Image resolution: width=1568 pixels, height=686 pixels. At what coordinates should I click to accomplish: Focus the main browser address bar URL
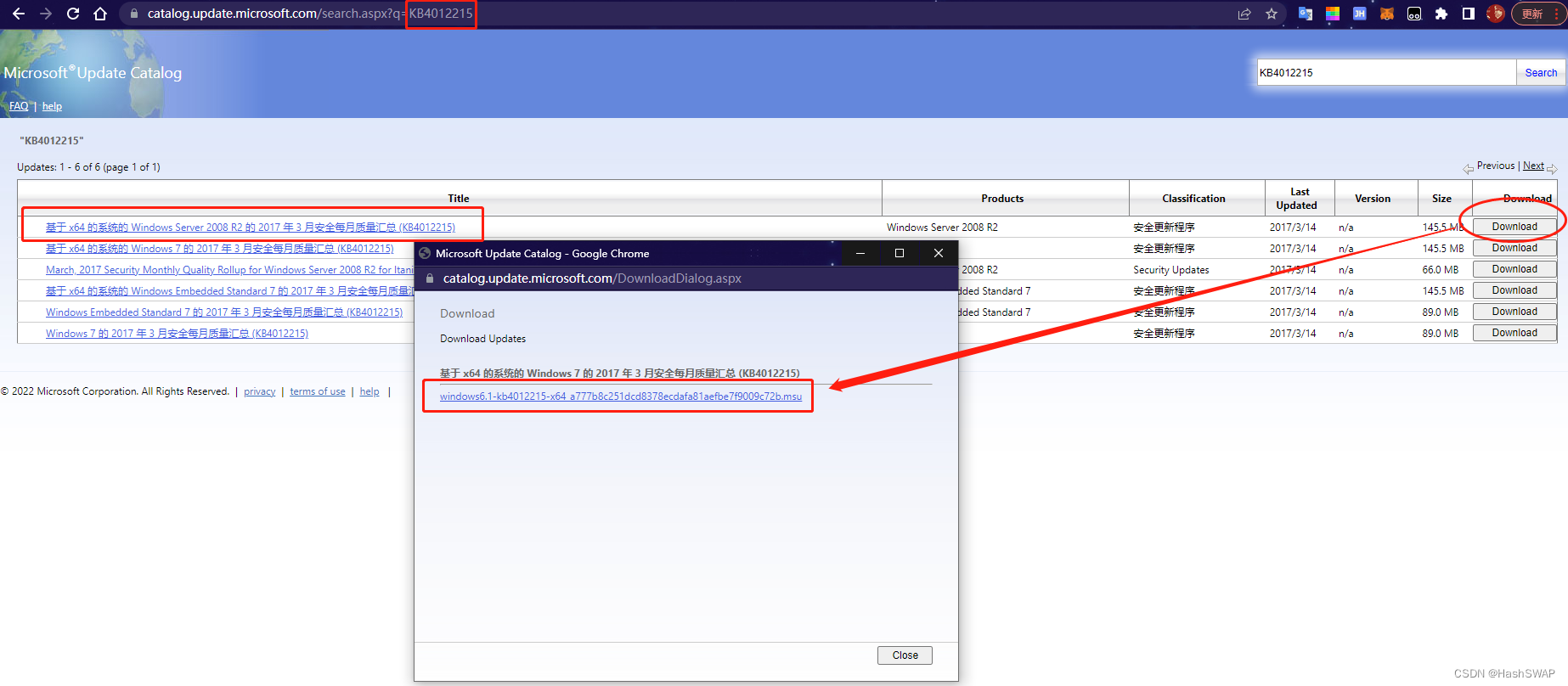pos(310,14)
